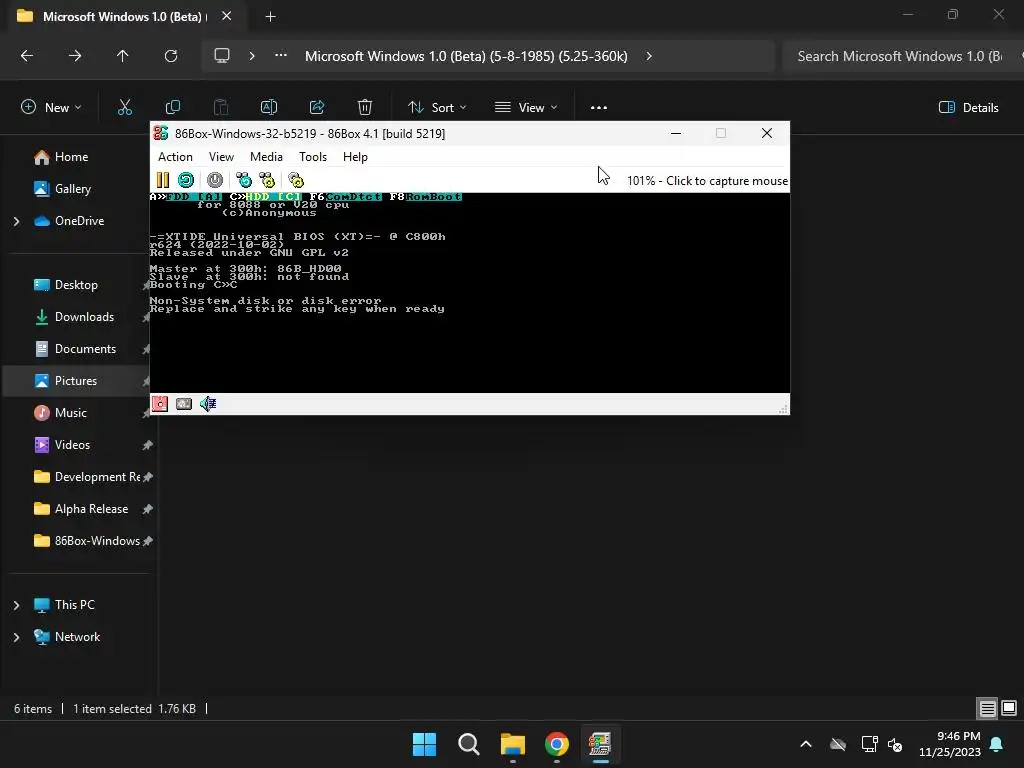Show hidden system tray icons
The image size is (1024, 768).
[806, 744]
